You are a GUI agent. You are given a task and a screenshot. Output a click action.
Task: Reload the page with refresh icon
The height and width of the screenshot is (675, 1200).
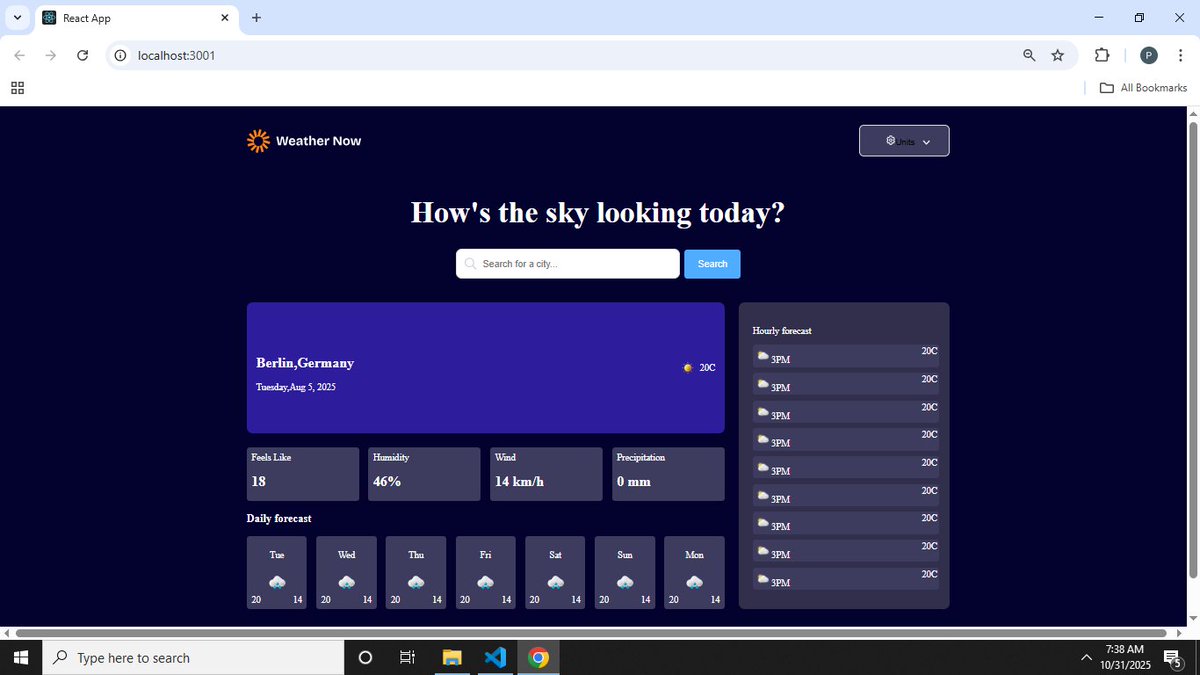point(83,55)
